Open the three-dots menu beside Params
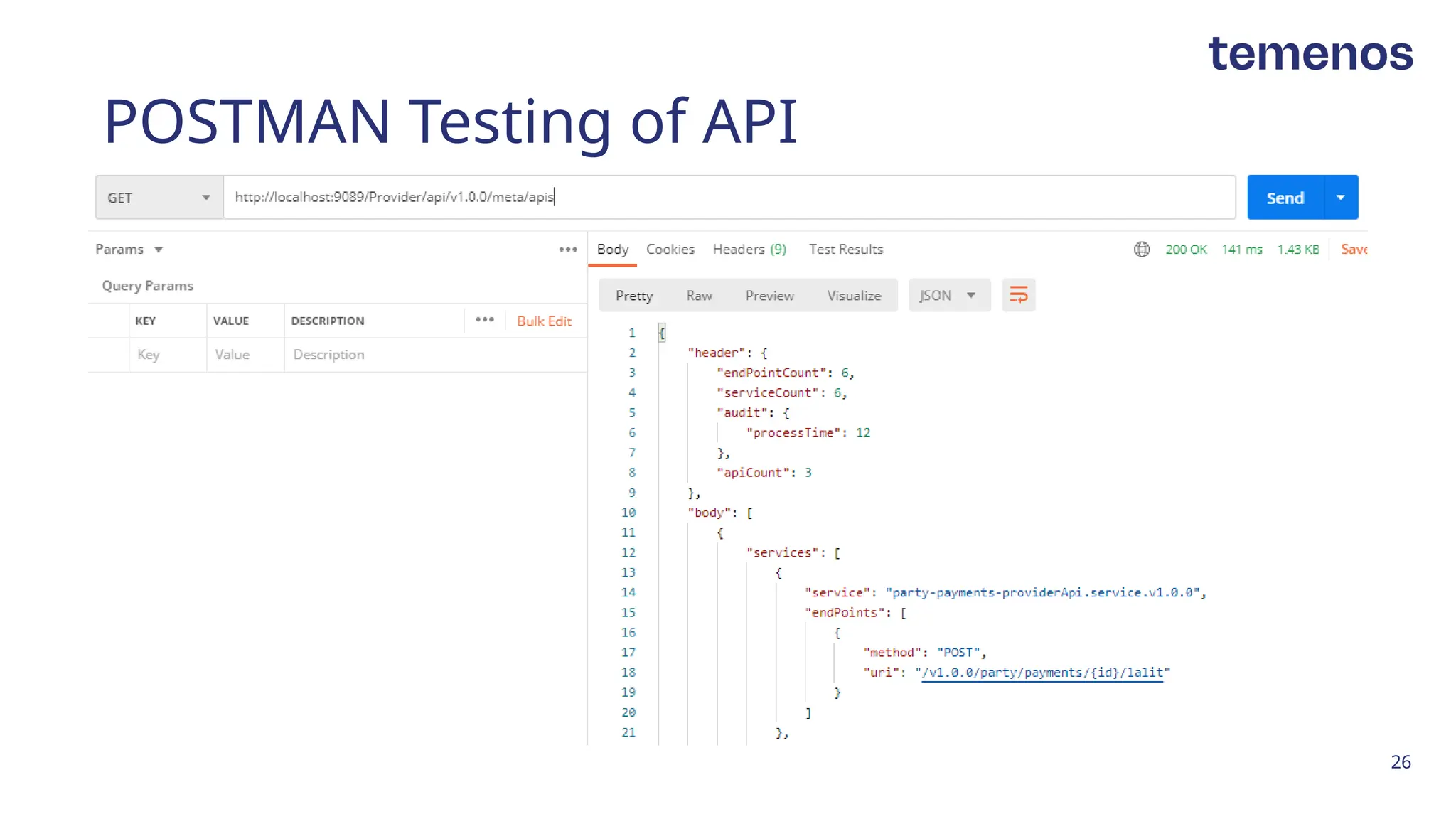This screenshot has width=1456, height=819. coord(567,250)
